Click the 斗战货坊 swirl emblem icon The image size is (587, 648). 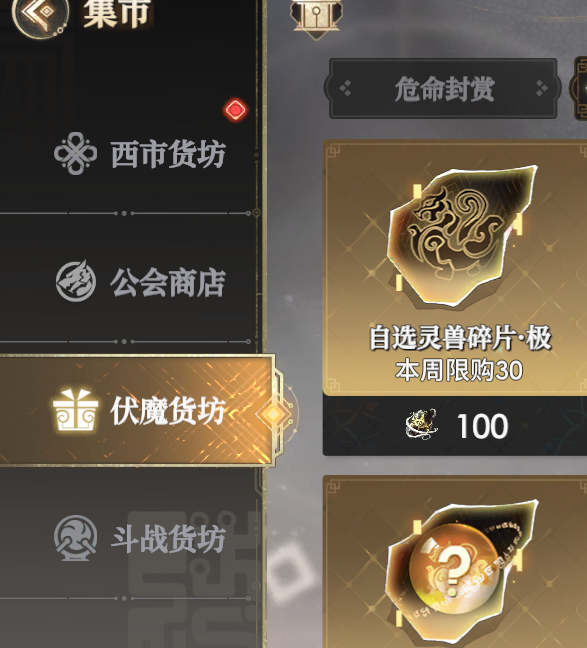tap(76, 538)
